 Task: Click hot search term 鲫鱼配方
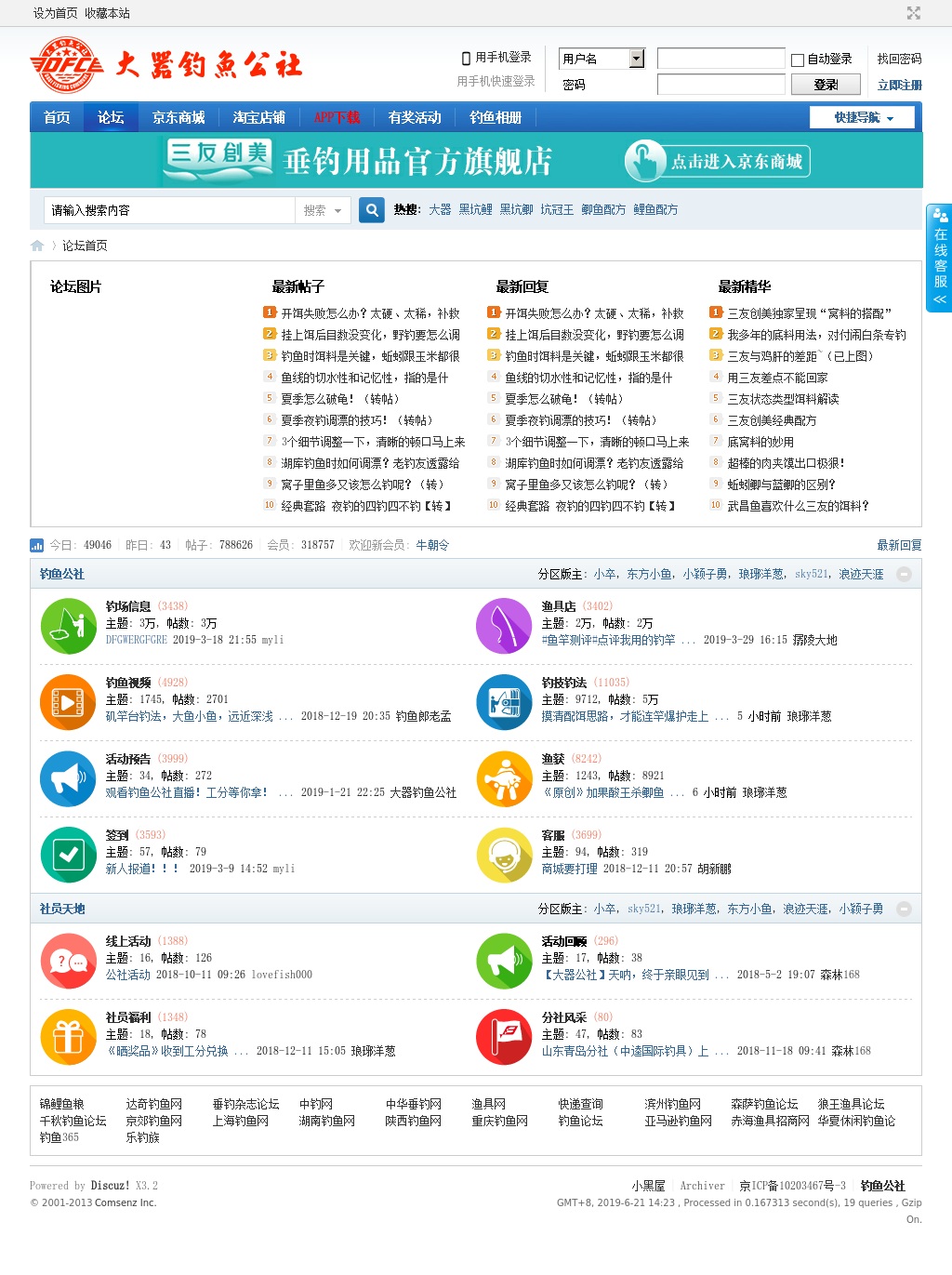point(603,210)
